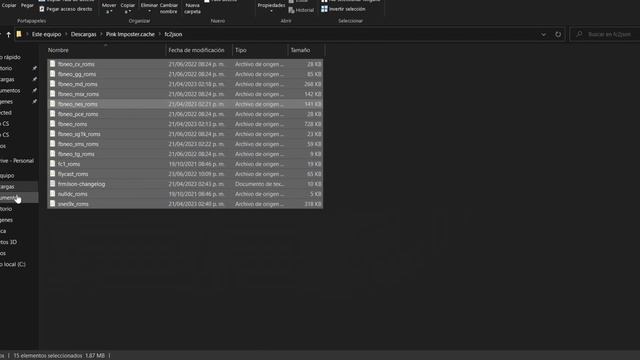
Task: Click the file icon of flycast_roms
Action: (x=52, y=174)
